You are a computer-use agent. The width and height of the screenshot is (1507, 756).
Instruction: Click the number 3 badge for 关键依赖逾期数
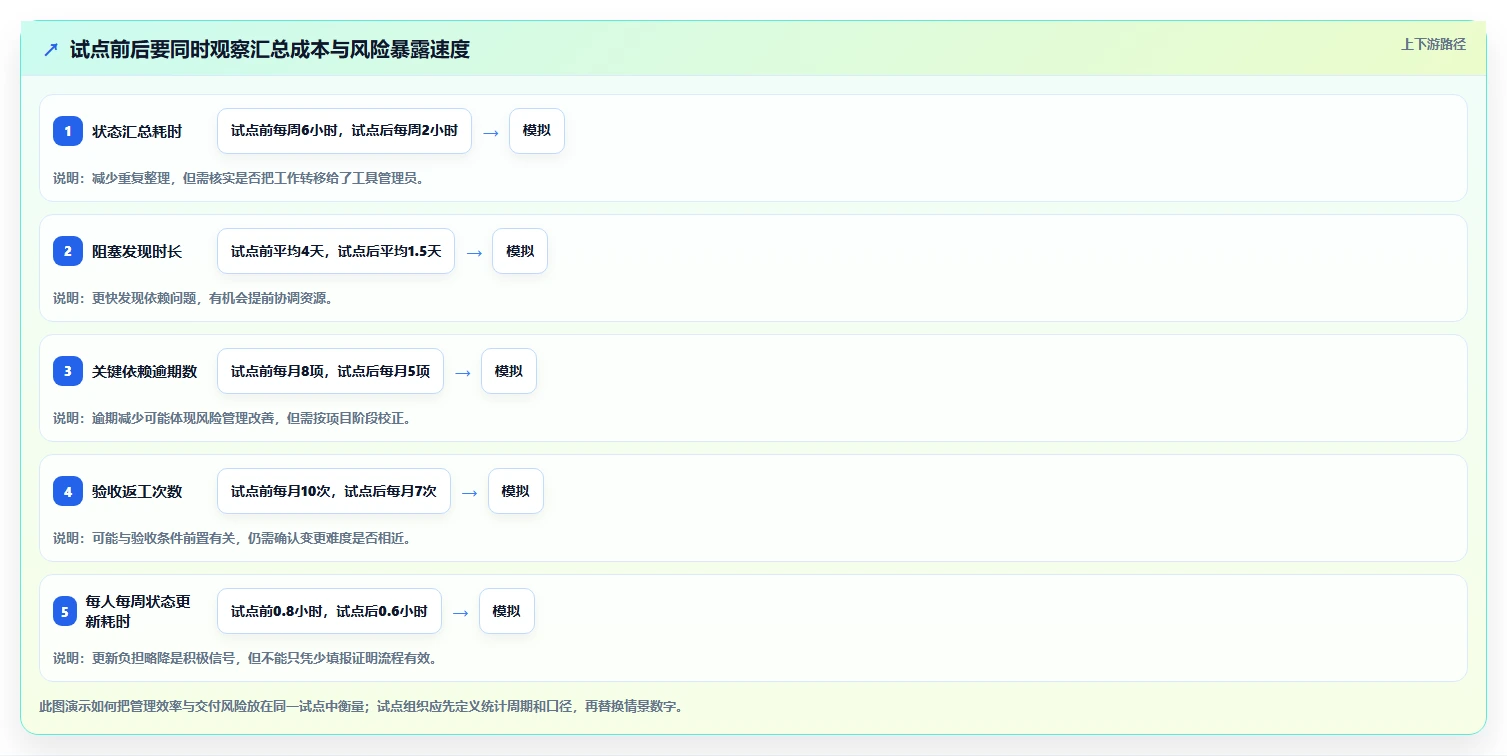68,371
